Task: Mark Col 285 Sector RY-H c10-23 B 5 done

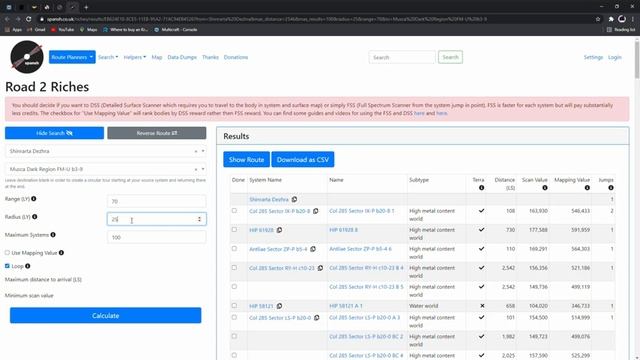Action: point(234,287)
